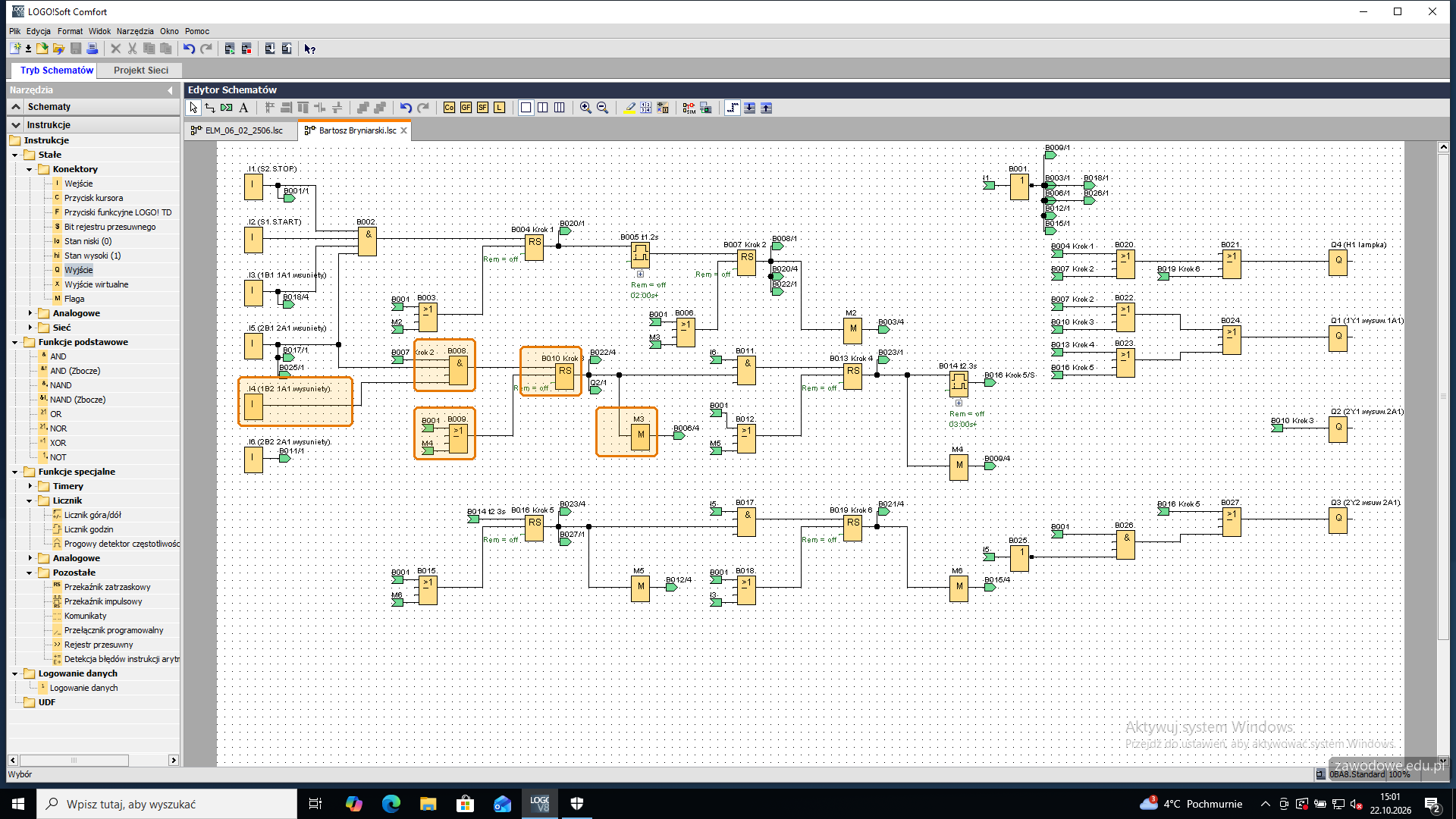Viewport: 1456px width, 819px height.
Task: Select the text annotation tool (A)
Action: tap(243, 108)
